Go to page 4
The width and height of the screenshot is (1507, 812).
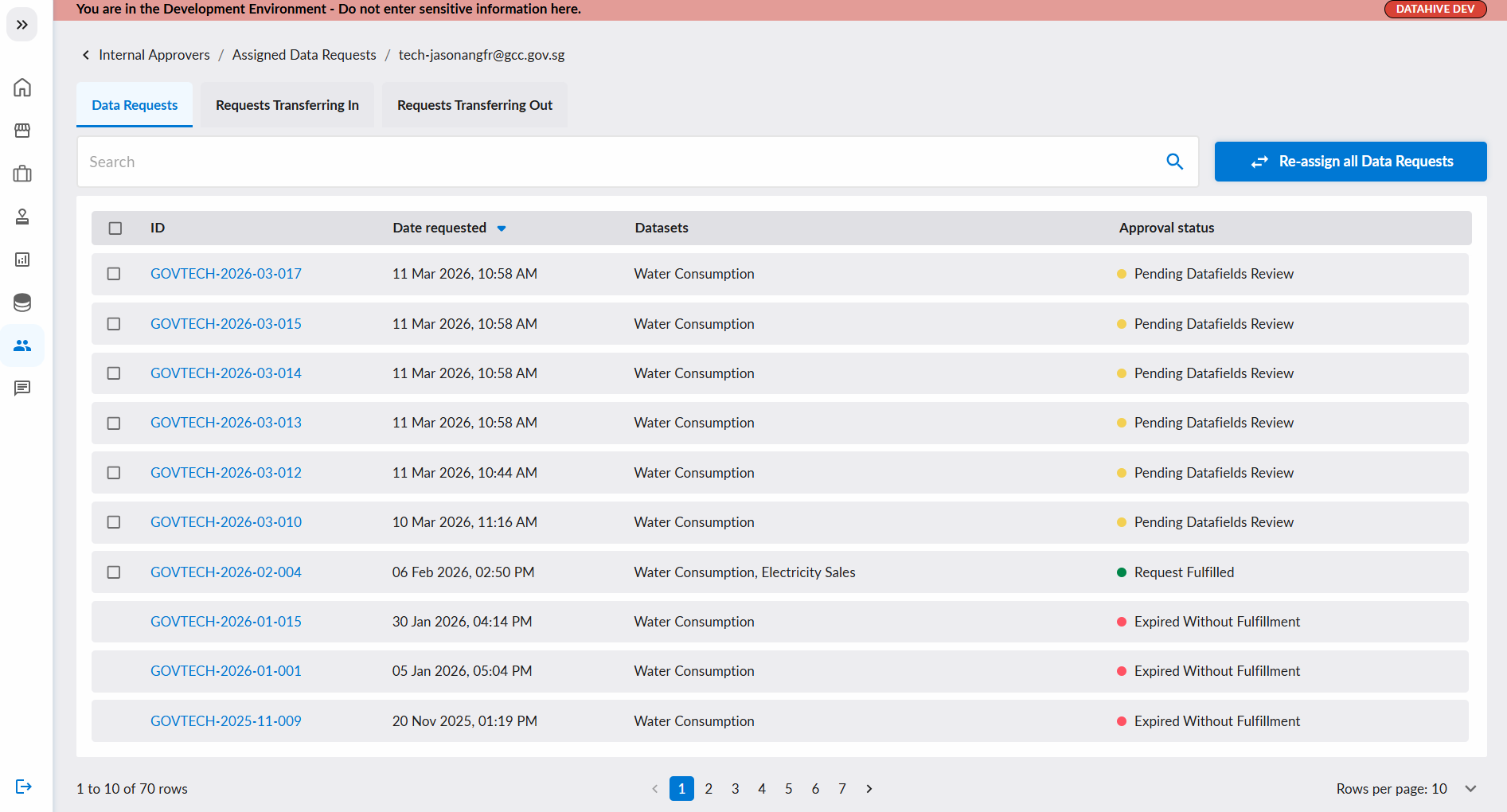[x=762, y=789]
